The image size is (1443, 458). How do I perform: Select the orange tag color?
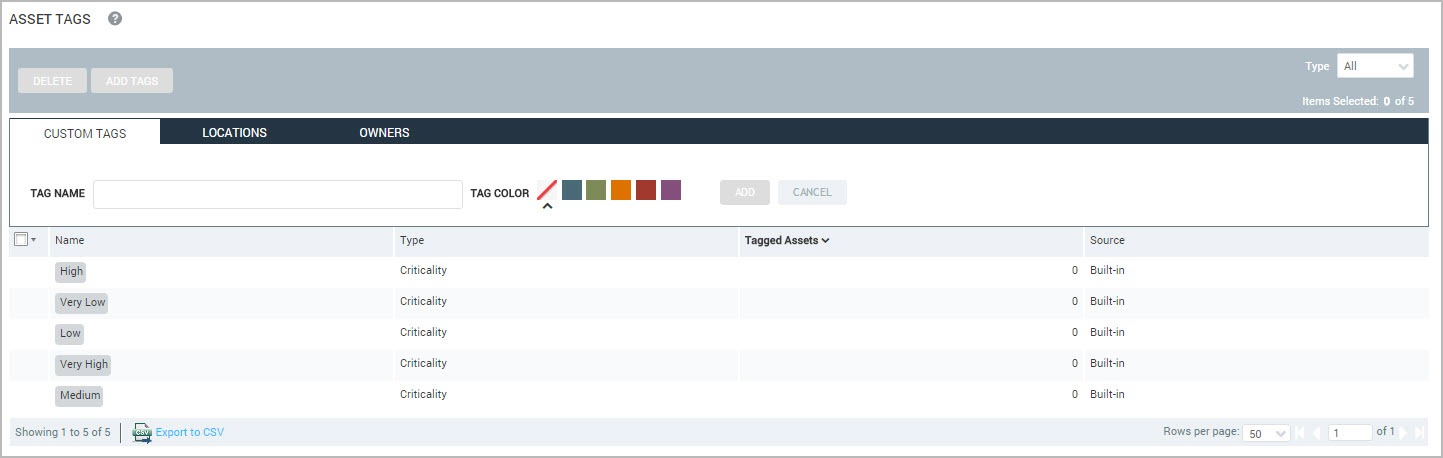pos(621,190)
